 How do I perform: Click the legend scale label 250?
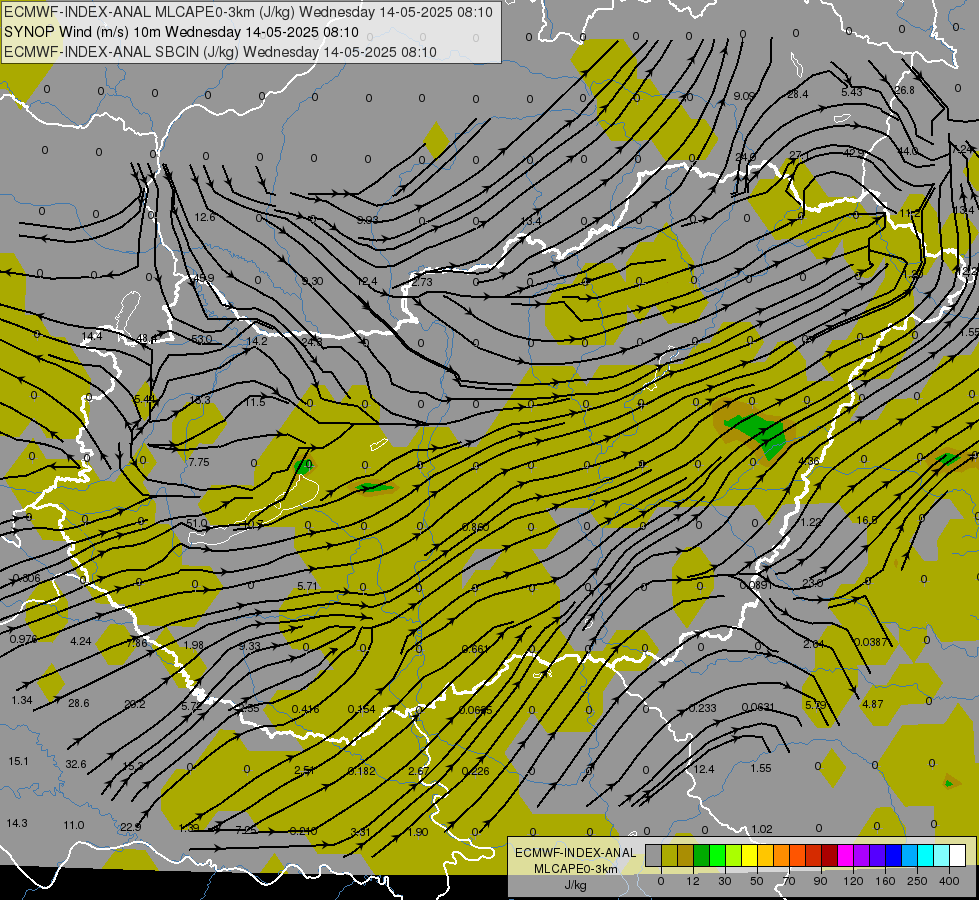(917, 881)
